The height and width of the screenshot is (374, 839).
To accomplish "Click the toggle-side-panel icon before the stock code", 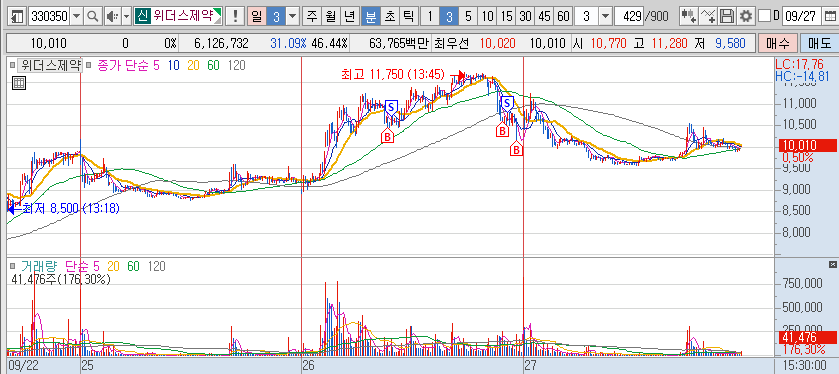I will pyautogui.click(x=18, y=17).
